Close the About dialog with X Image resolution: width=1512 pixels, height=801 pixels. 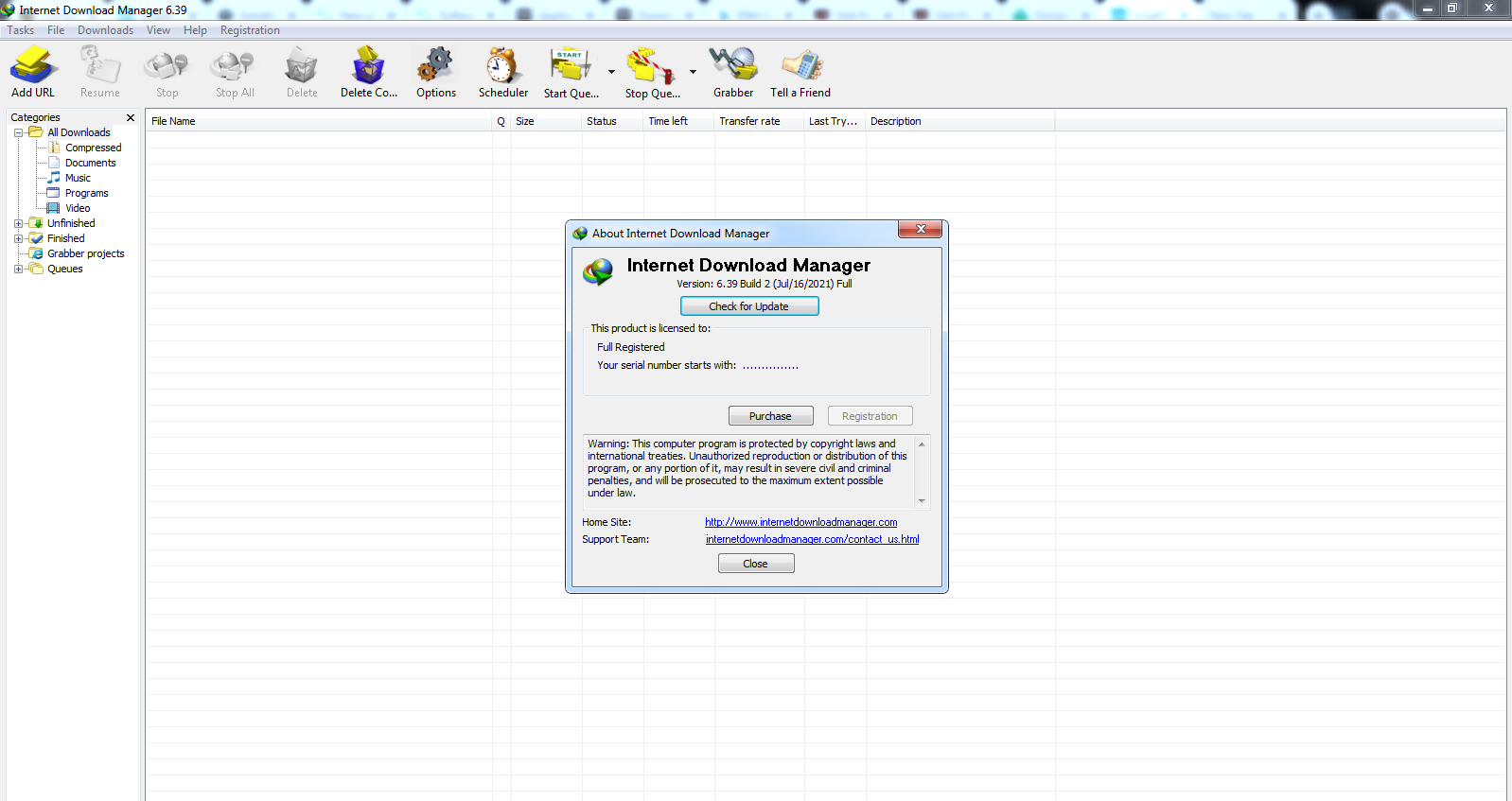coord(920,230)
